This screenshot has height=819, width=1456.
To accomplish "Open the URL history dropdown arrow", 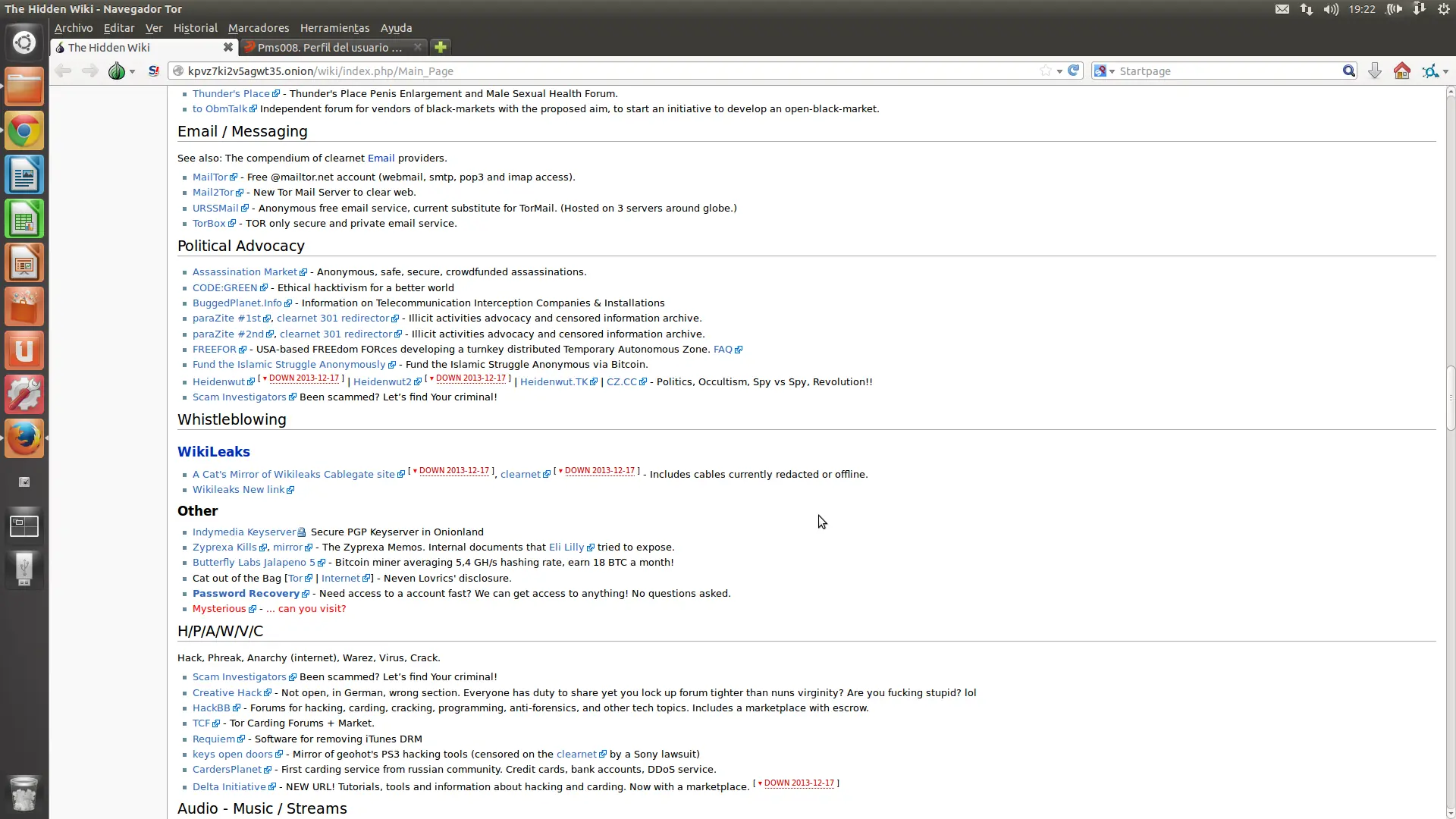I will (1059, 71).
